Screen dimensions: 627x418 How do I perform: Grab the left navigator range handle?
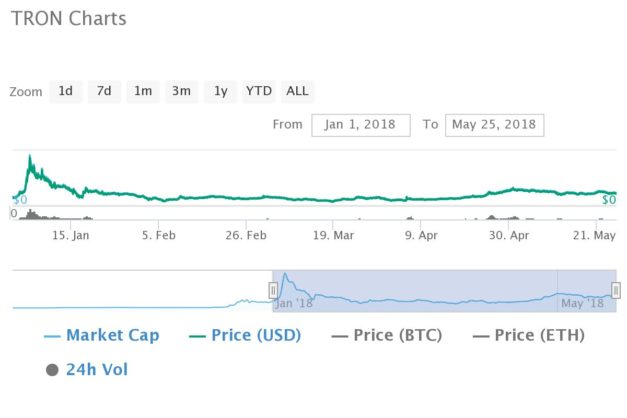tap(273, 290)
